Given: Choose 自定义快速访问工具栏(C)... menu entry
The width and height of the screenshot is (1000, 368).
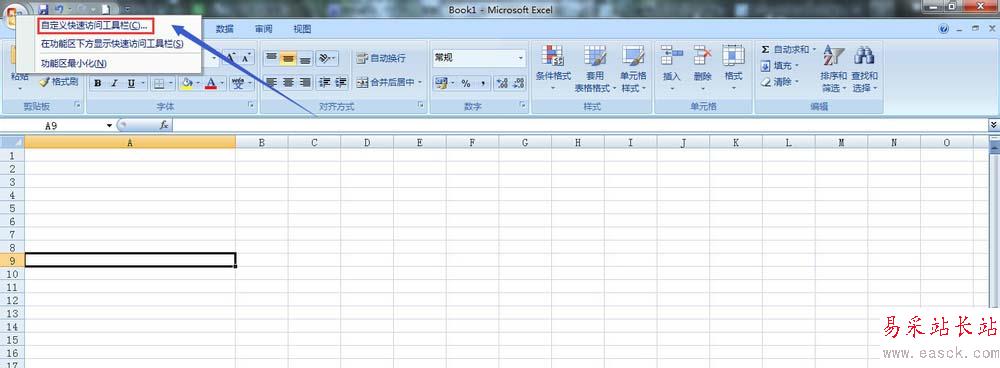Looking at the screenshot, I should pyautogui.click(x=95, y=26).
